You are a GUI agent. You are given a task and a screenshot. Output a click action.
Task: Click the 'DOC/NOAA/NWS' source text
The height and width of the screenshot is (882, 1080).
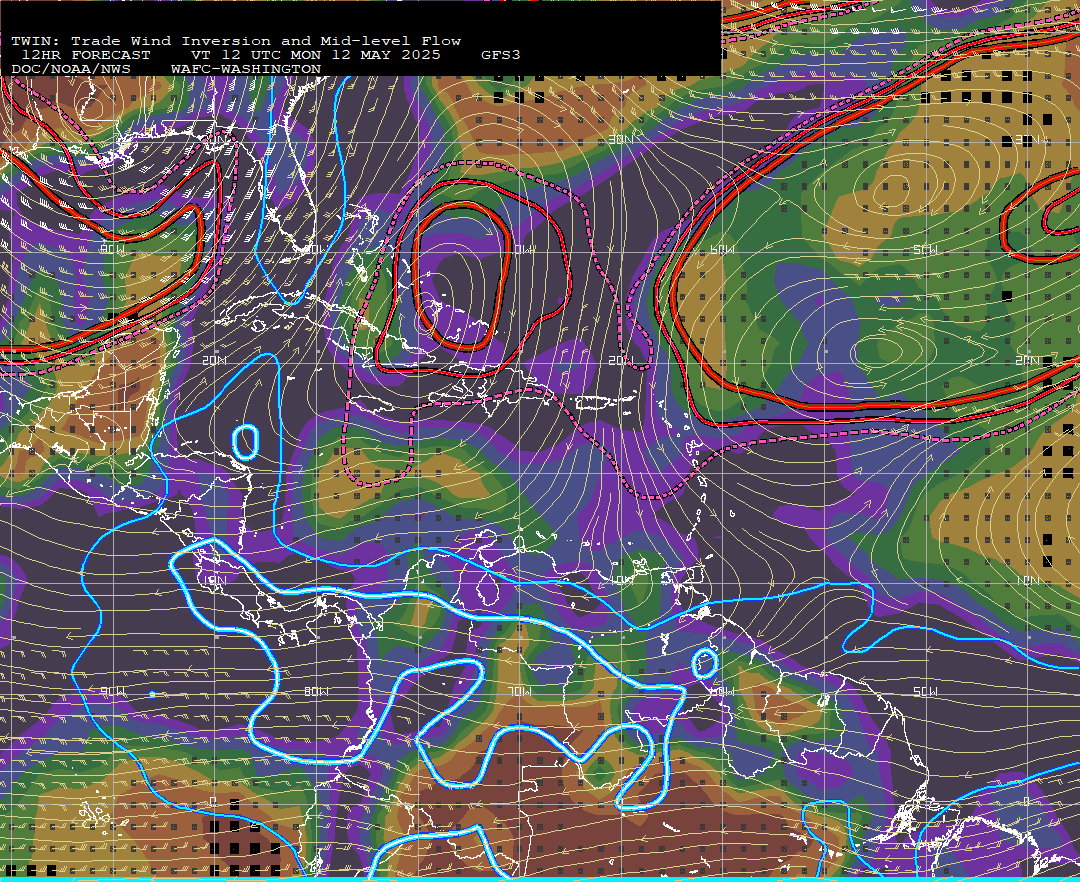point(71,70)
